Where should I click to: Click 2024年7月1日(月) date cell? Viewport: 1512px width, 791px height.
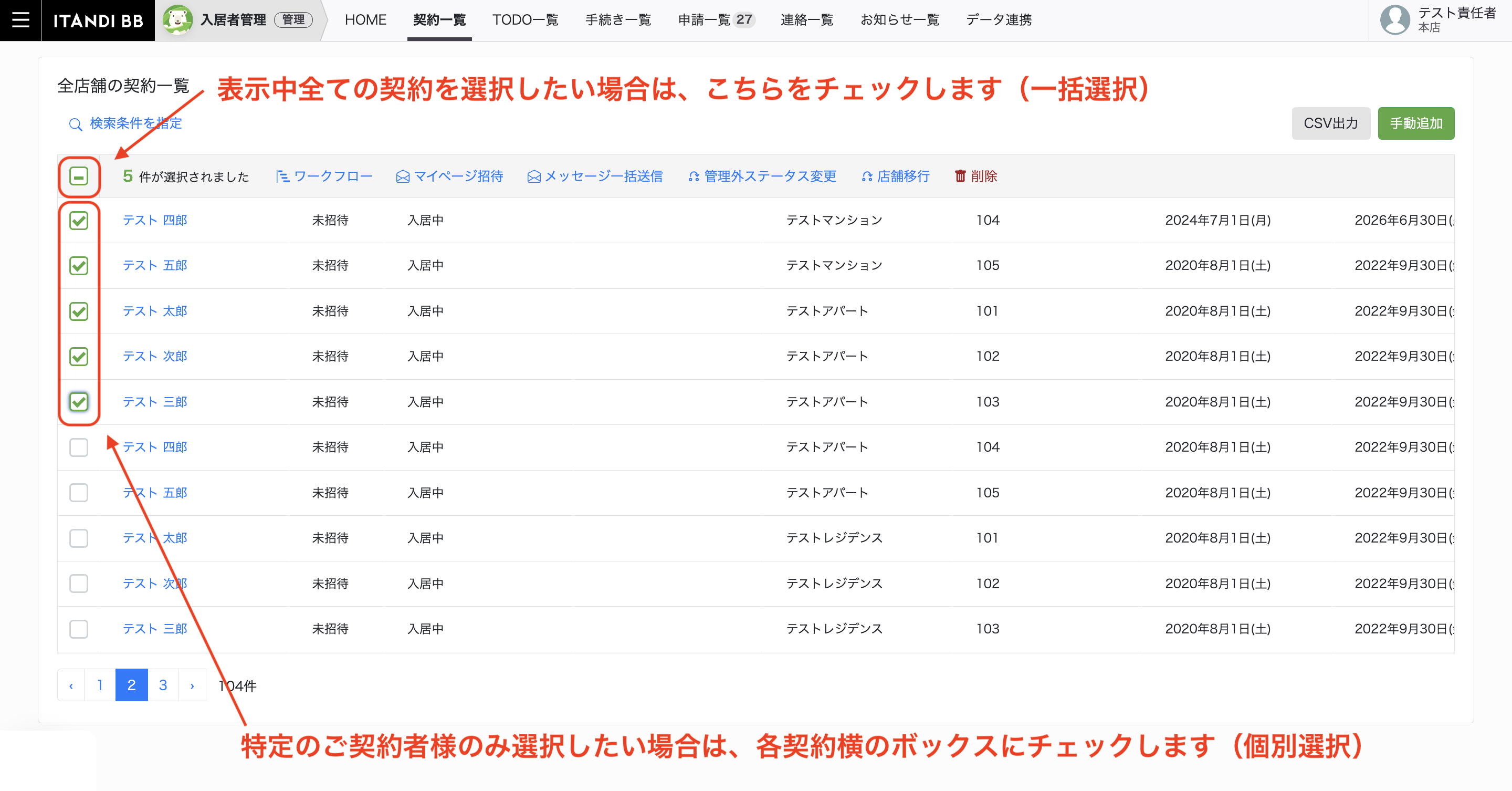coord(1218,220)
